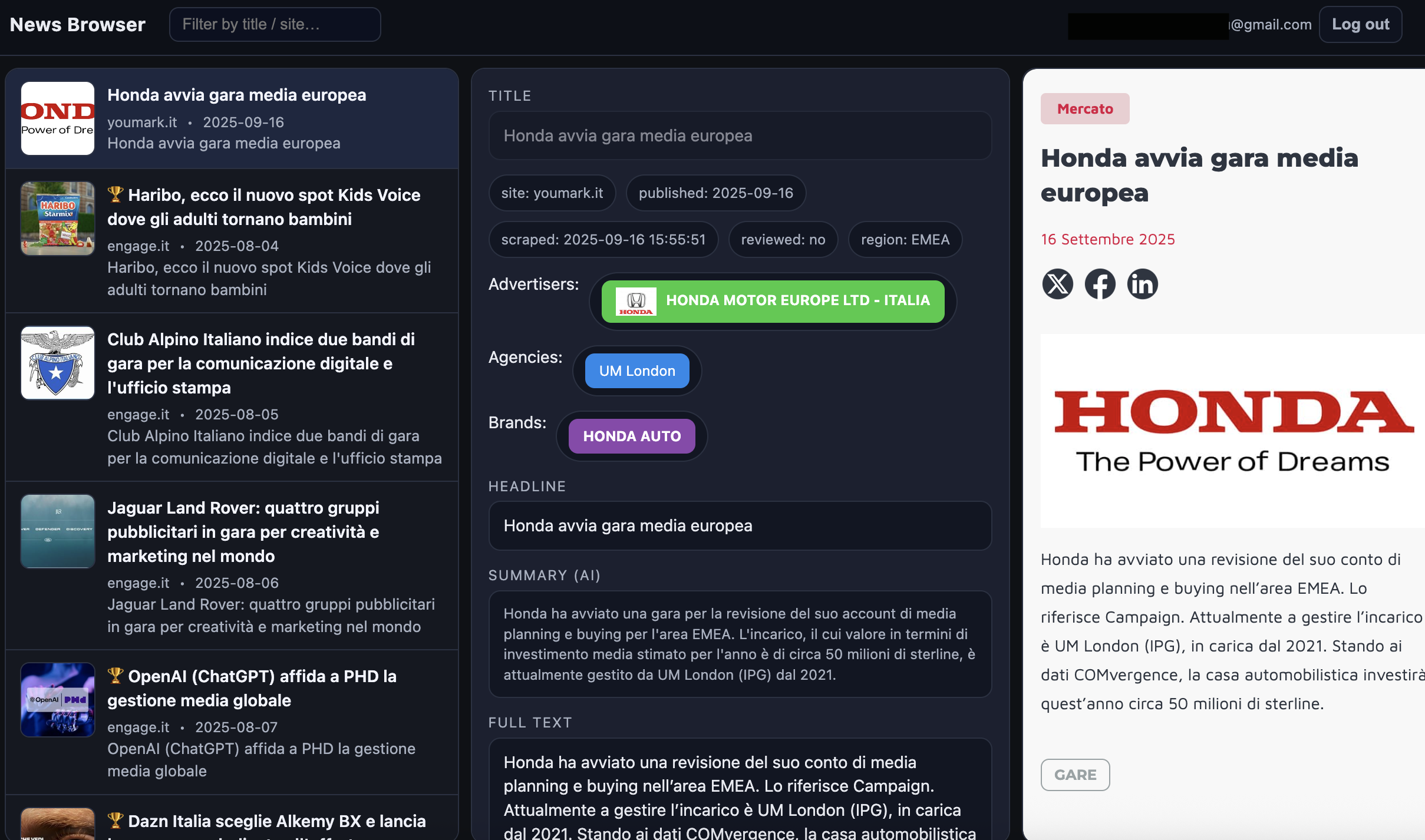Image resolution: width=1425 pixels, height=840 pixels.
Task: Share article on X (Twitter) icon
Action: pos(1058,285)
